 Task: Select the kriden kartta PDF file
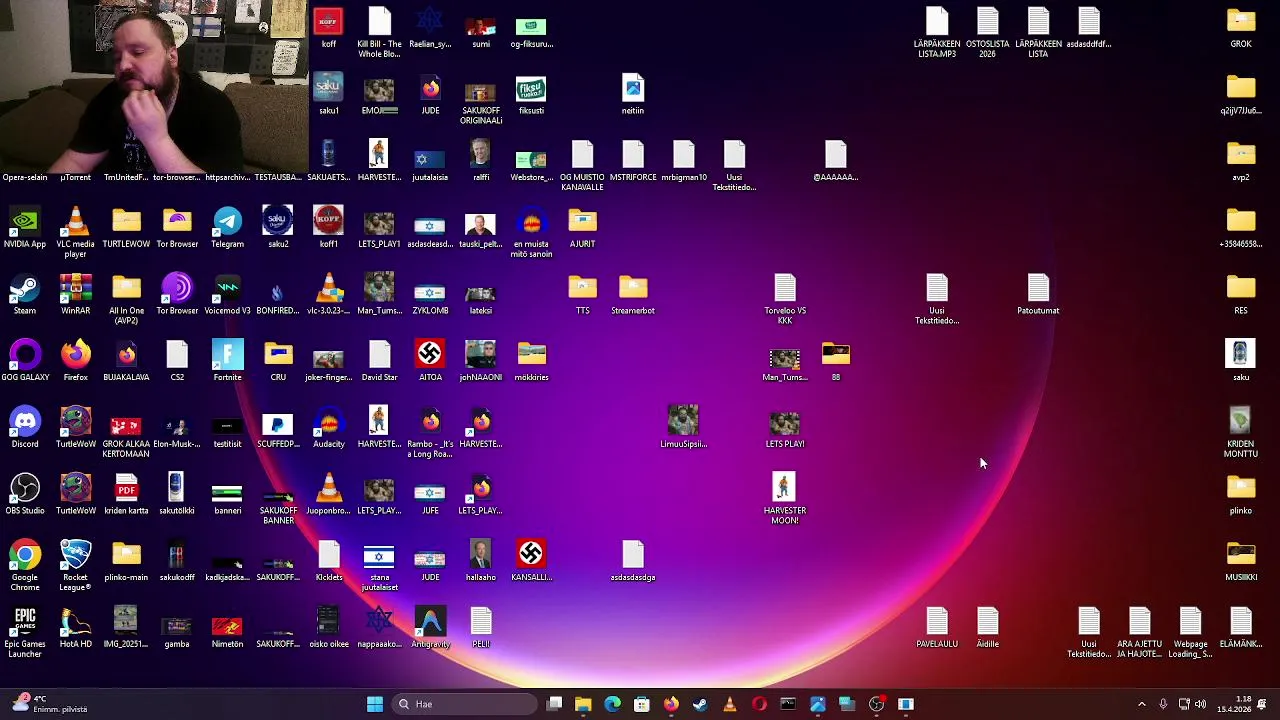[126, 495]
